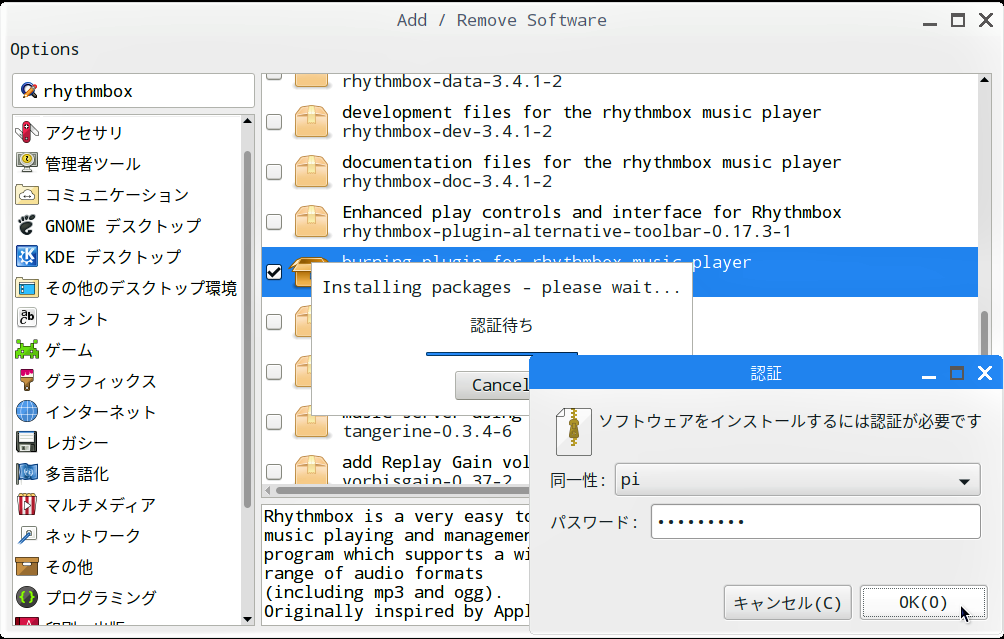The image size is (1004, 639).
Task: Select the その他 box icon
Action: tap(27, 566)
